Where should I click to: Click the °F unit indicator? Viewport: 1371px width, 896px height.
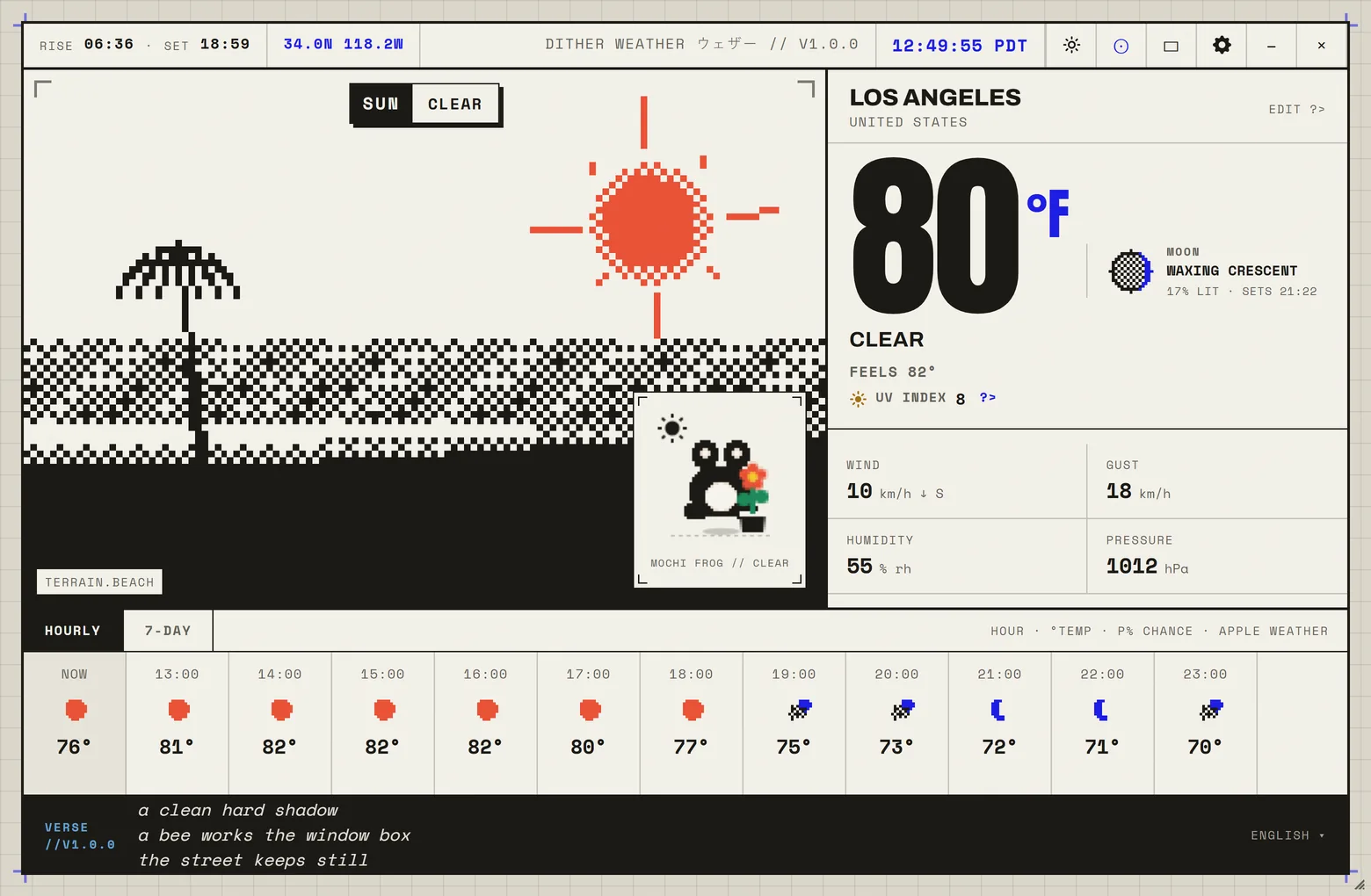[x=1048, y=213]
